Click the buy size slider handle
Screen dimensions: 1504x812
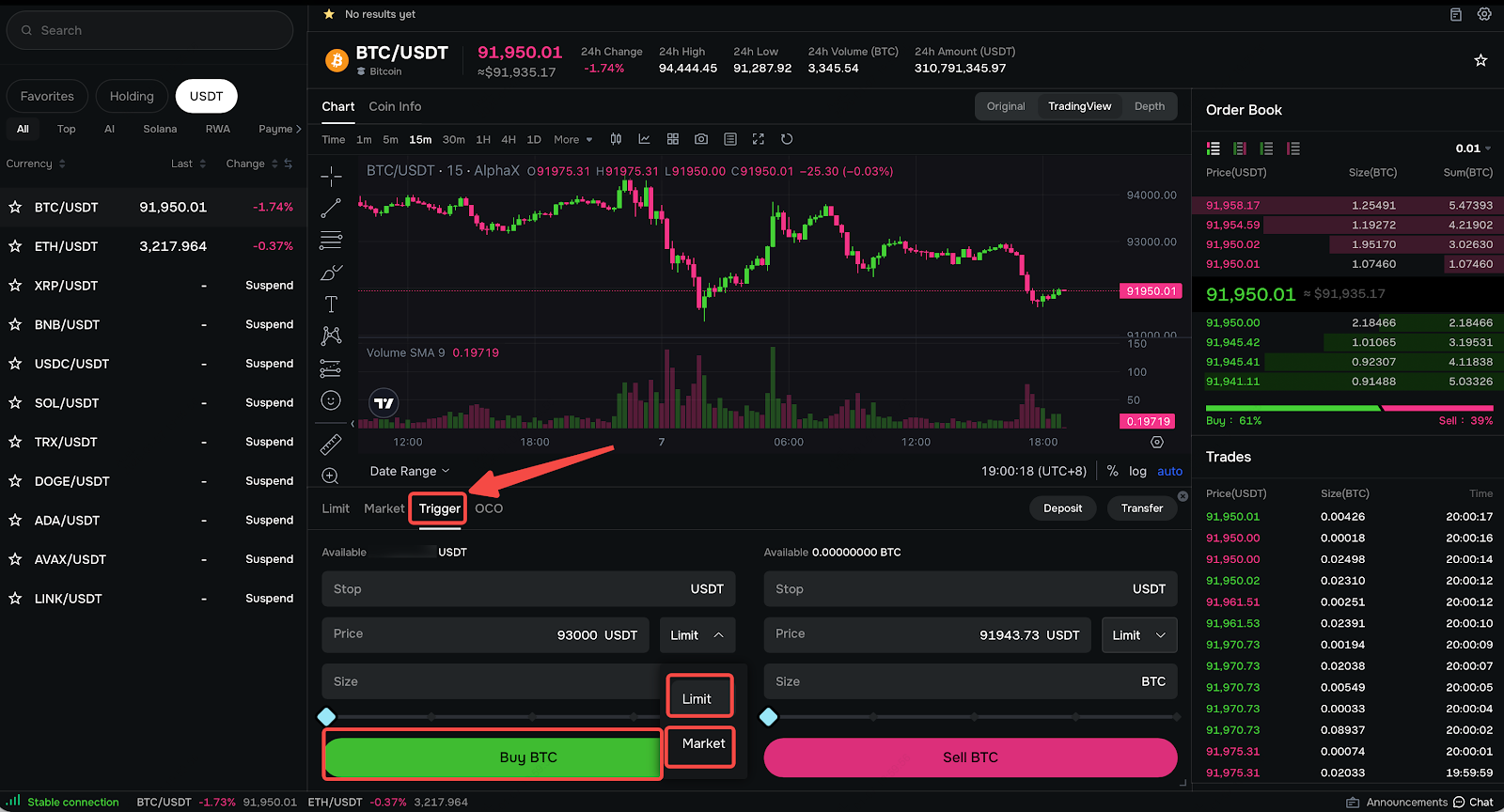click(x=326, y=717)
